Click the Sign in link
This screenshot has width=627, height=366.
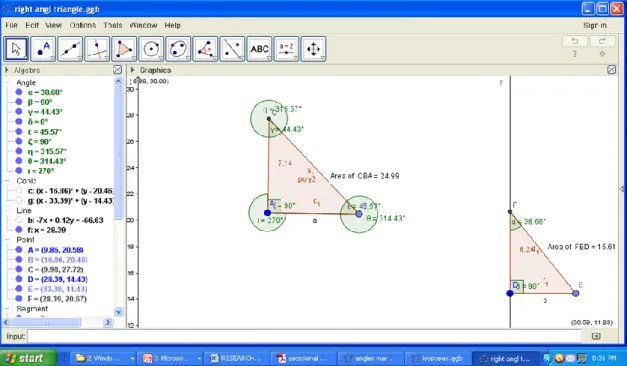coord(595,25)
